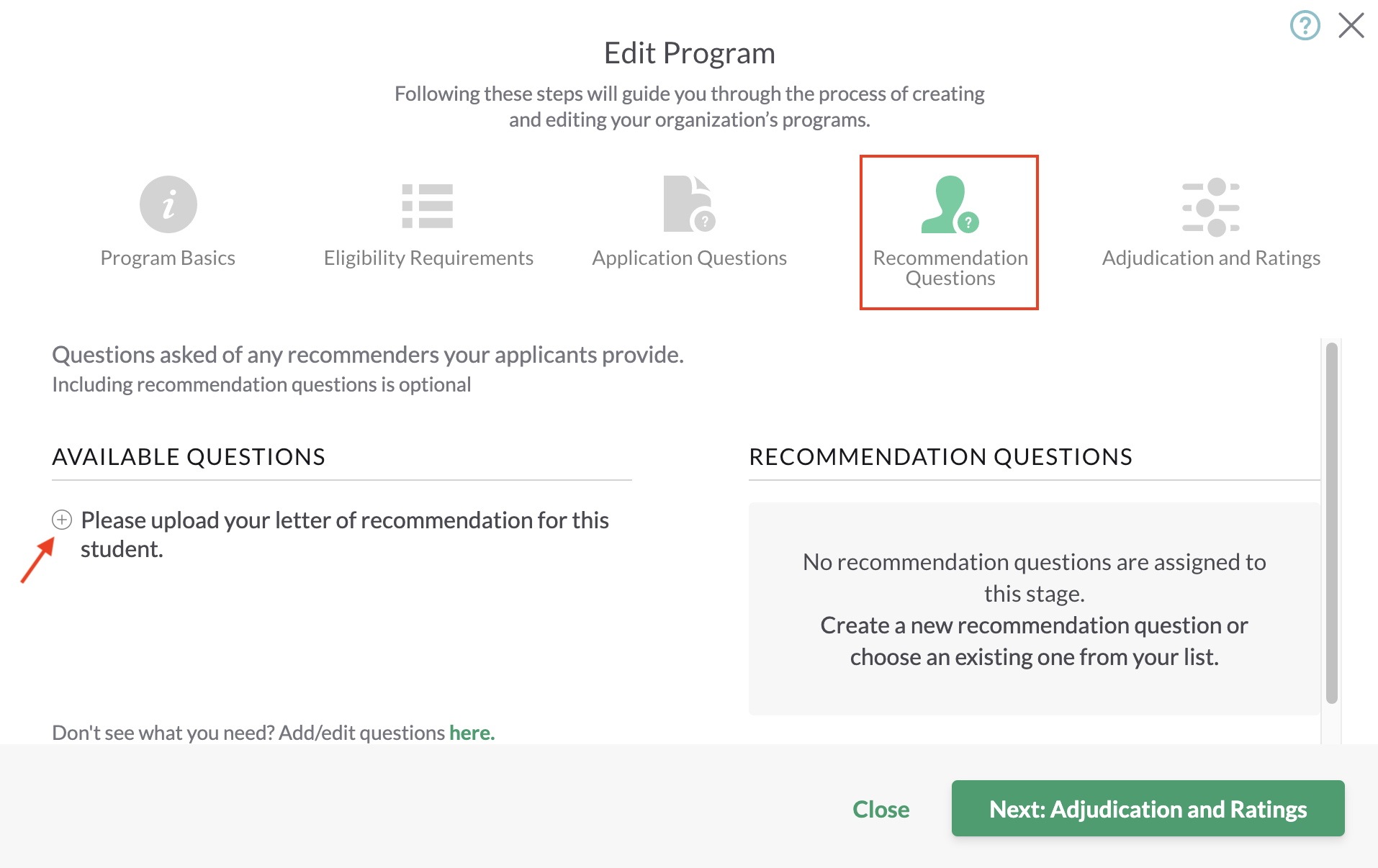Open the Application Questions step label

point(690,258)
